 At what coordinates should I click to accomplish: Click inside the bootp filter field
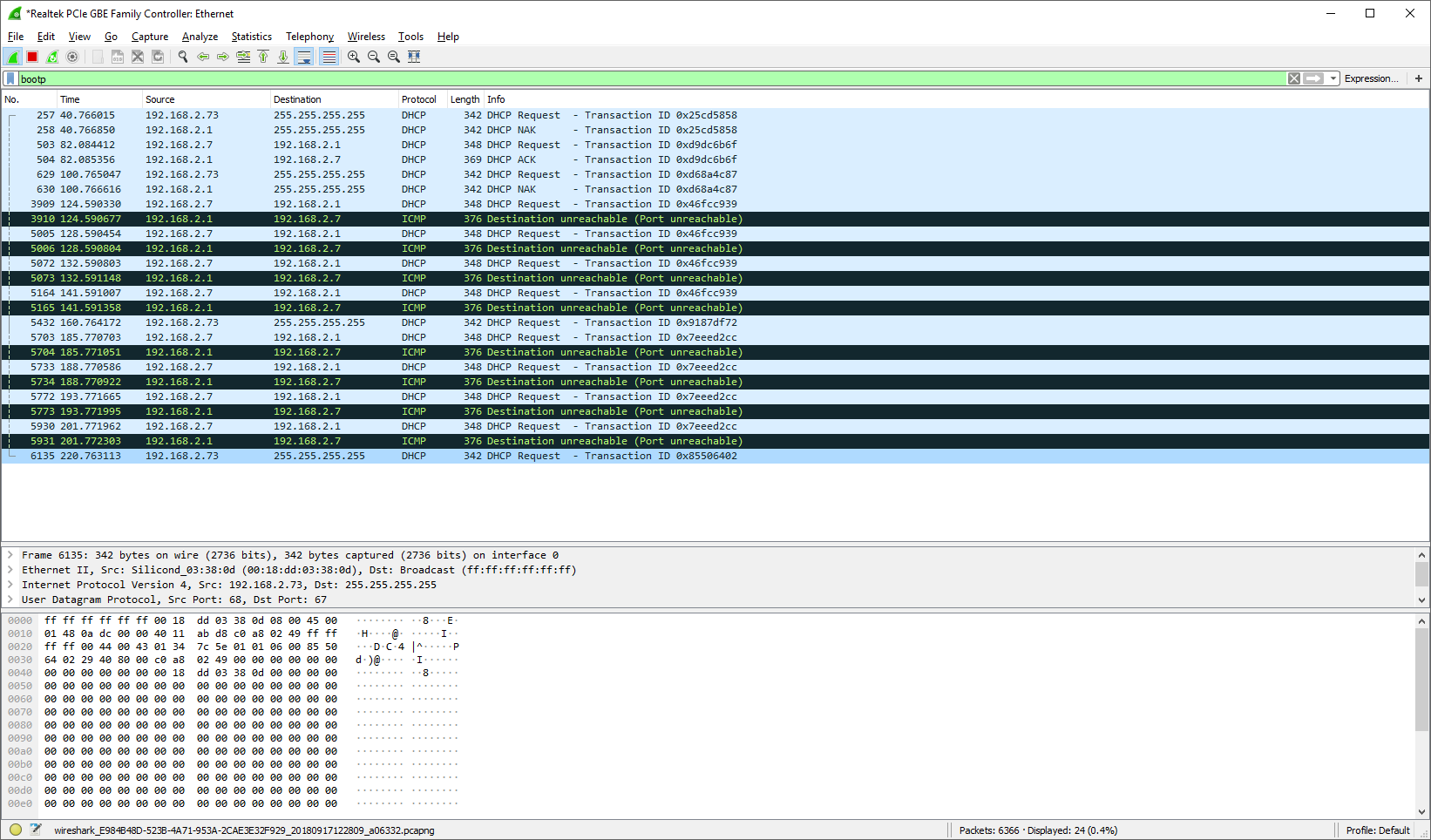(x=652, y=78)
